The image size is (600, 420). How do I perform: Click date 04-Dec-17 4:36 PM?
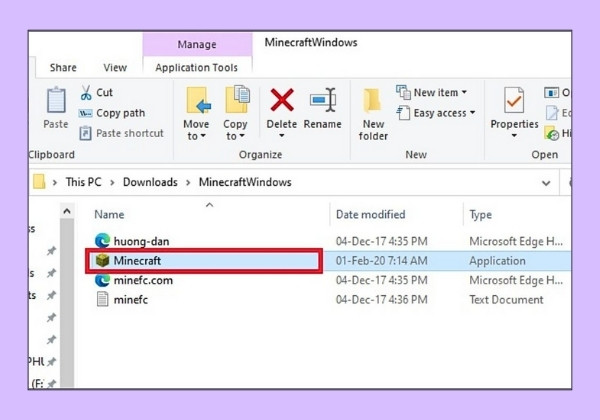[x=382, y=300]
